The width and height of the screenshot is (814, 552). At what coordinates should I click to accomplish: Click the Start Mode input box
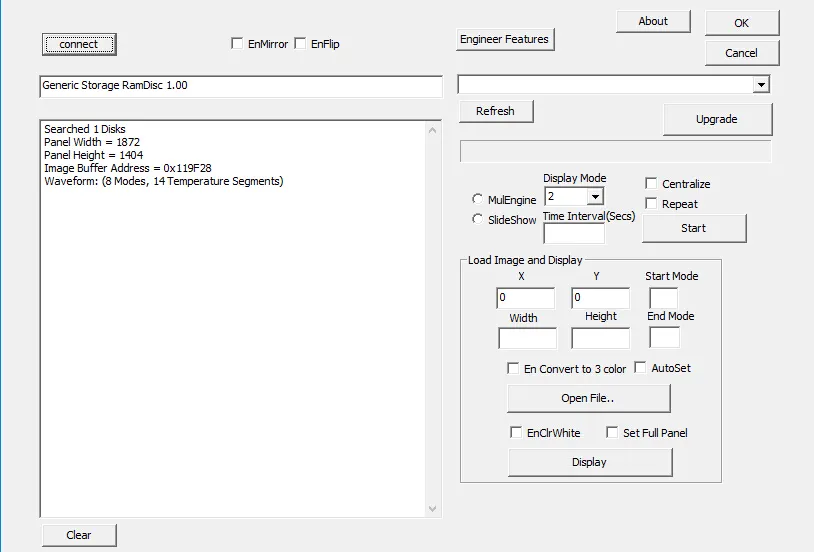[663, 298]
